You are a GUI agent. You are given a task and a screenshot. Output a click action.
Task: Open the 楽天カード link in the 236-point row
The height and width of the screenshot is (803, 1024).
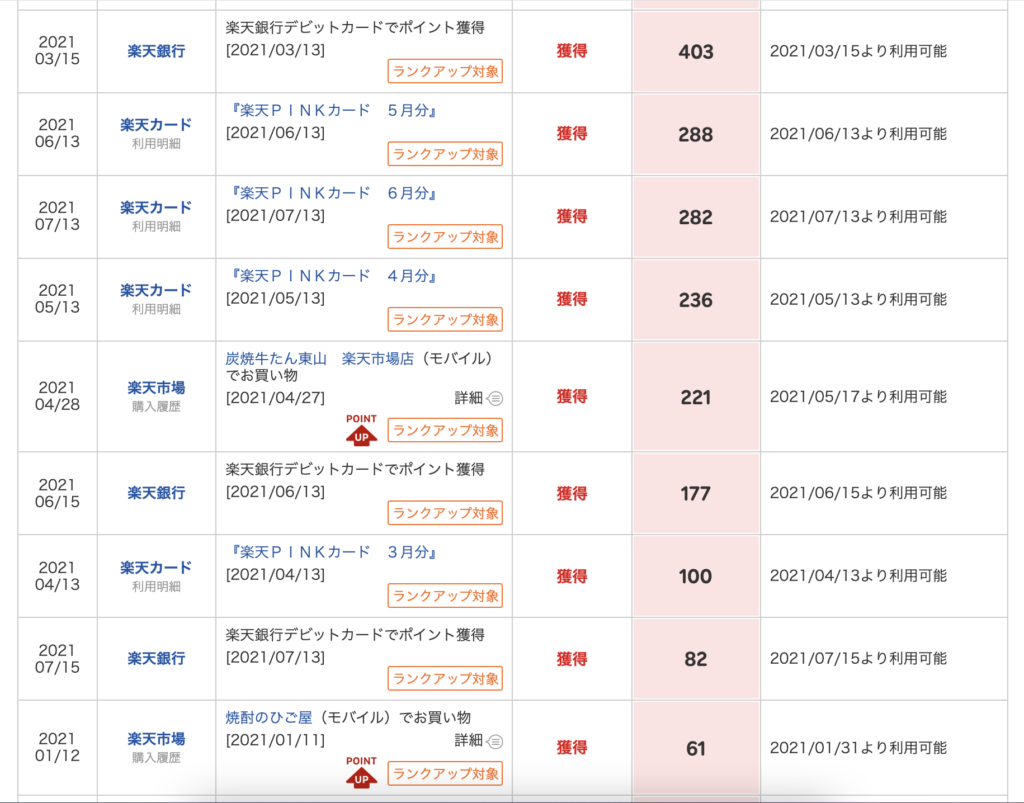[156, 291]
